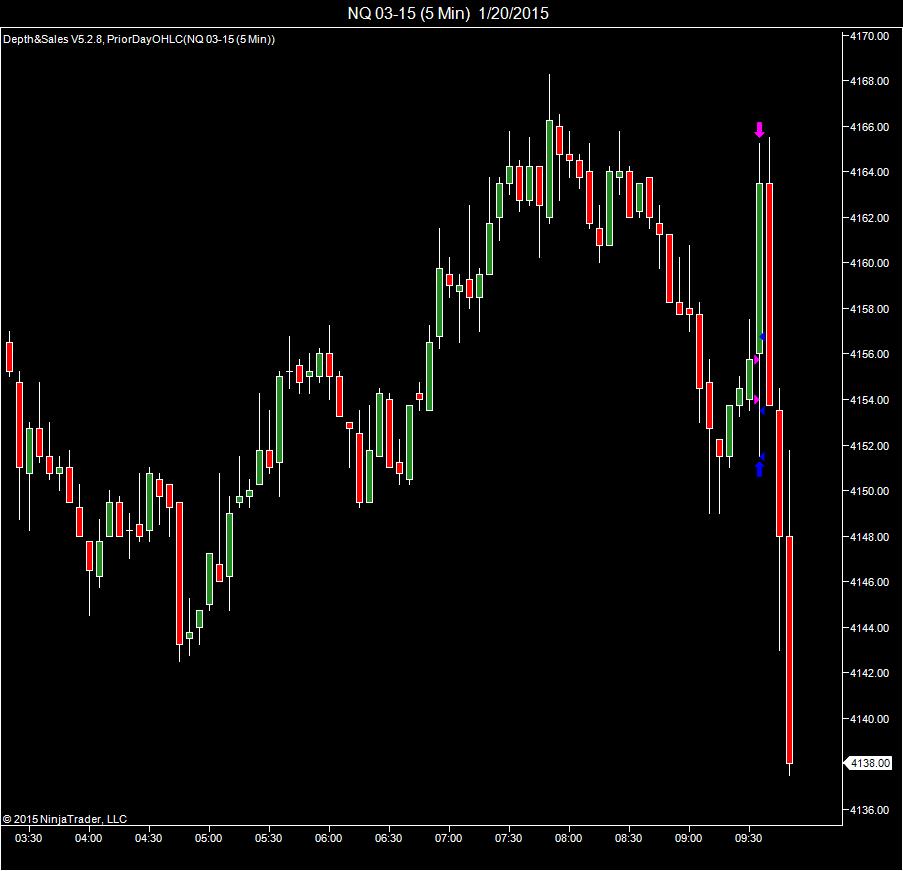The image size is (903, 871).
Task: Click the 4160.00 price axis label
Action: 870,263
